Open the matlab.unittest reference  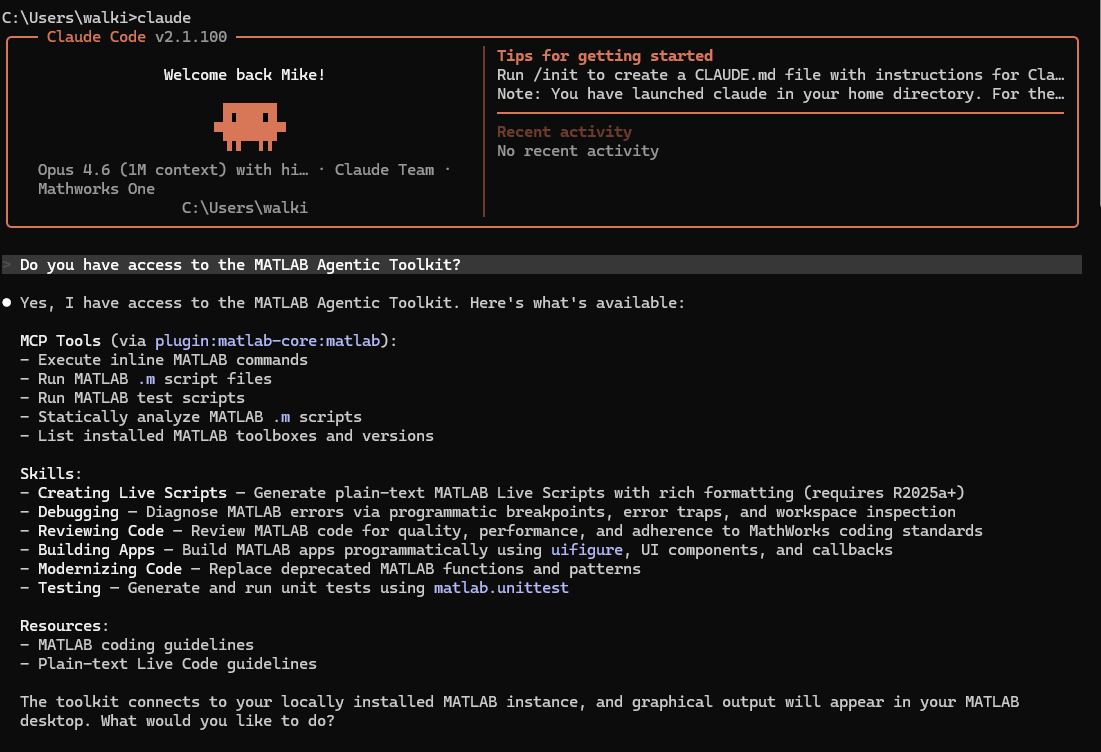pyautogui.click(x=500, y=587)
